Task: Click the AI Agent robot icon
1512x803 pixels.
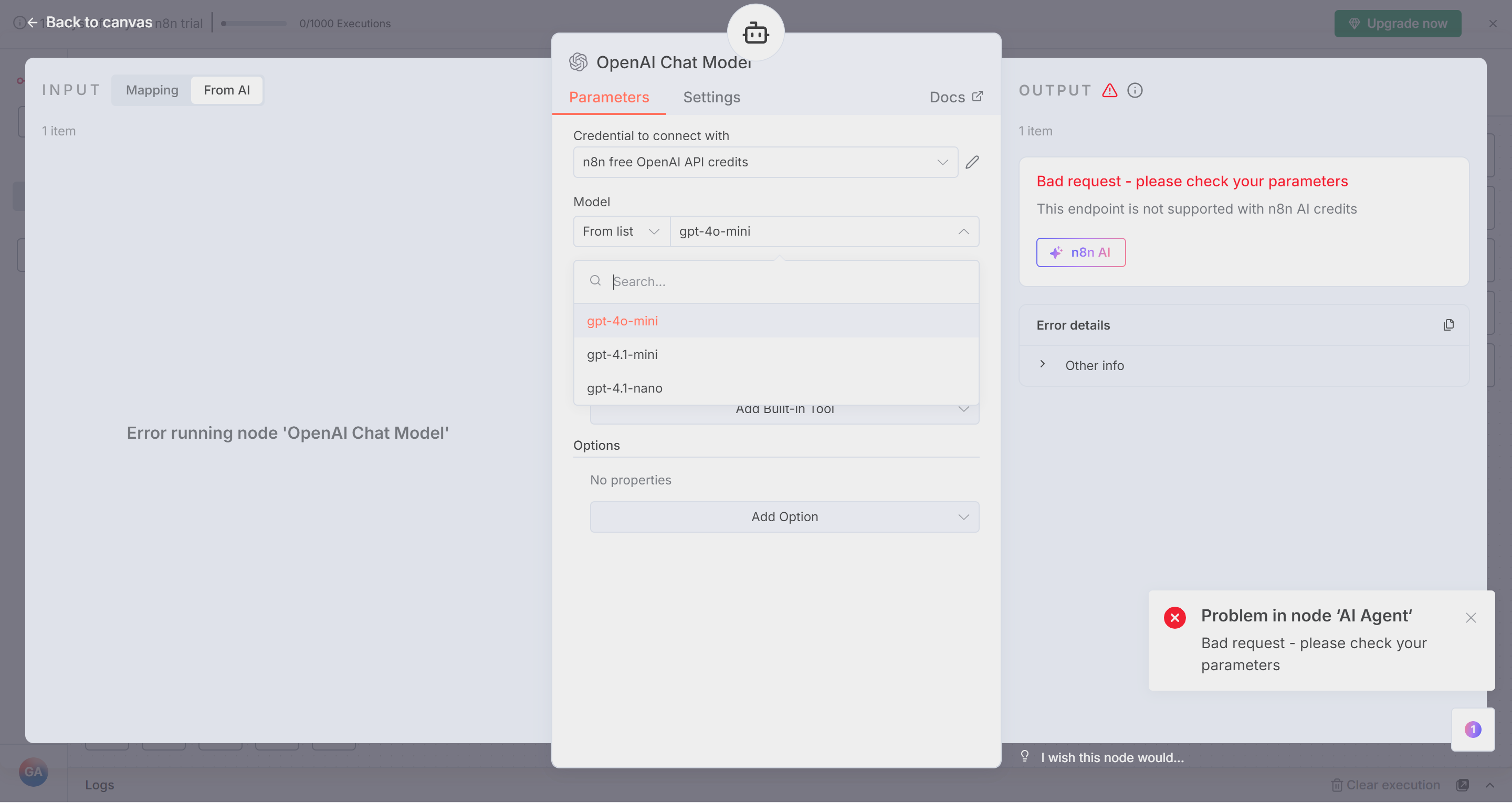Action: click(755, 33)
